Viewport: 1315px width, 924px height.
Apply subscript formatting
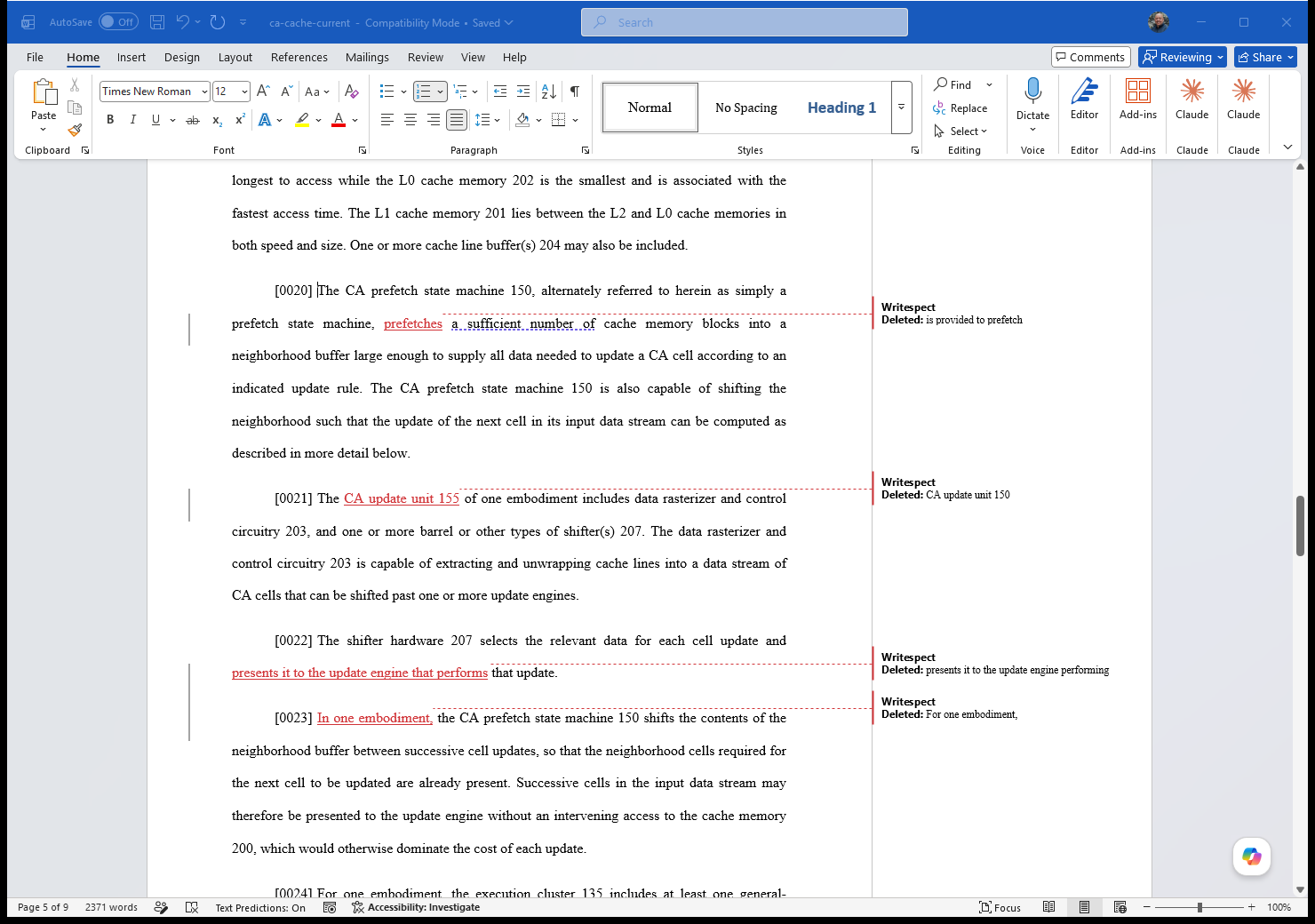coord(218,119)
